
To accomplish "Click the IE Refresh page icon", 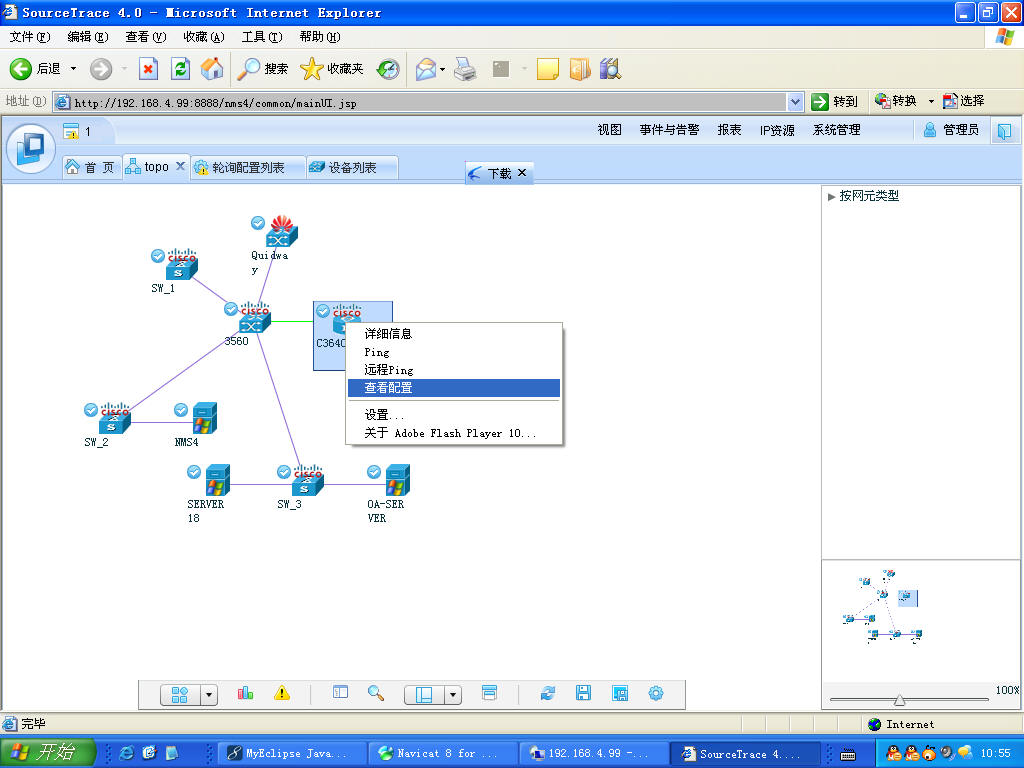I will [x=180, y=69].
